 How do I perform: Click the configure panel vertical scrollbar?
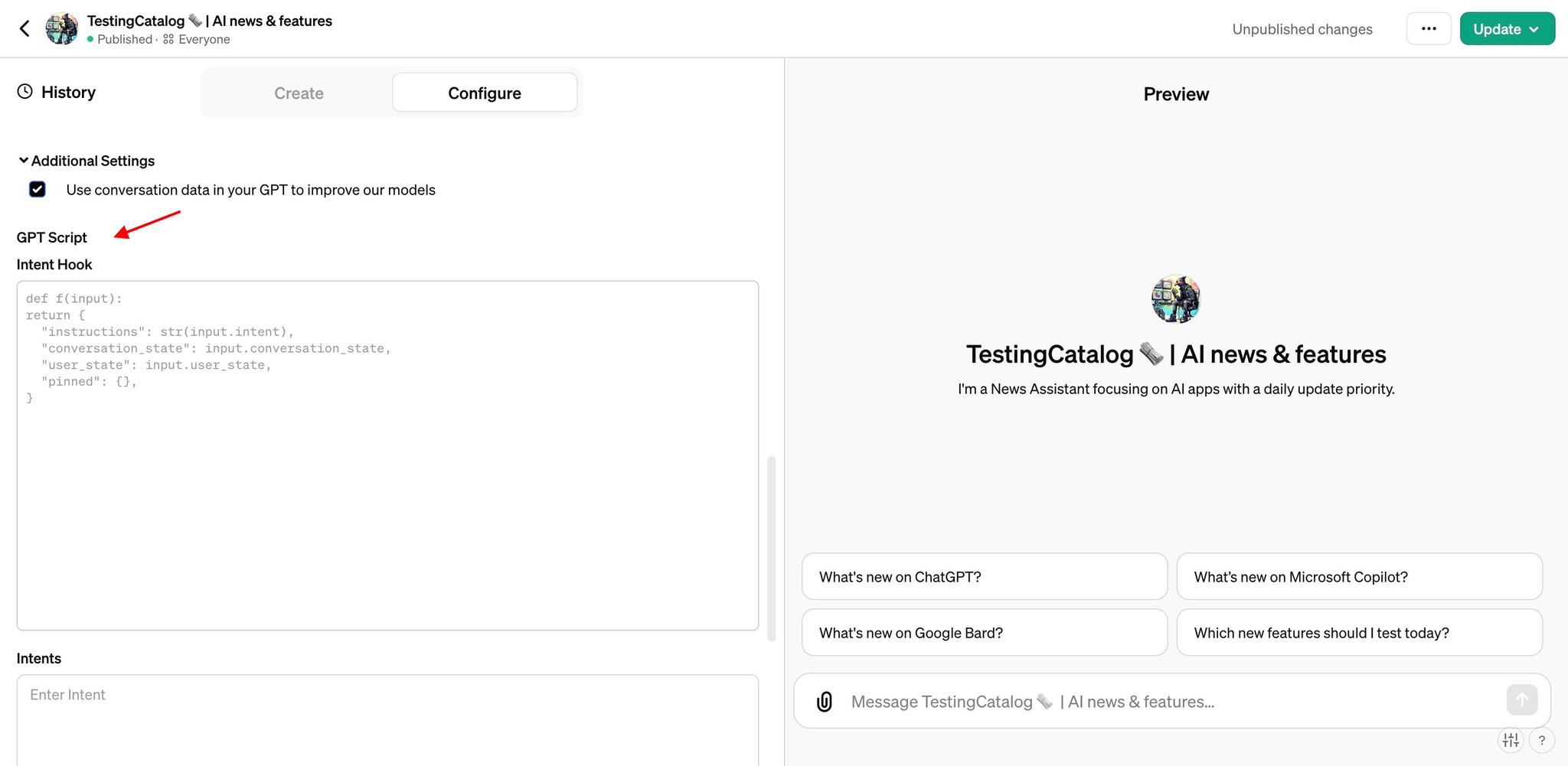(772, 548)
